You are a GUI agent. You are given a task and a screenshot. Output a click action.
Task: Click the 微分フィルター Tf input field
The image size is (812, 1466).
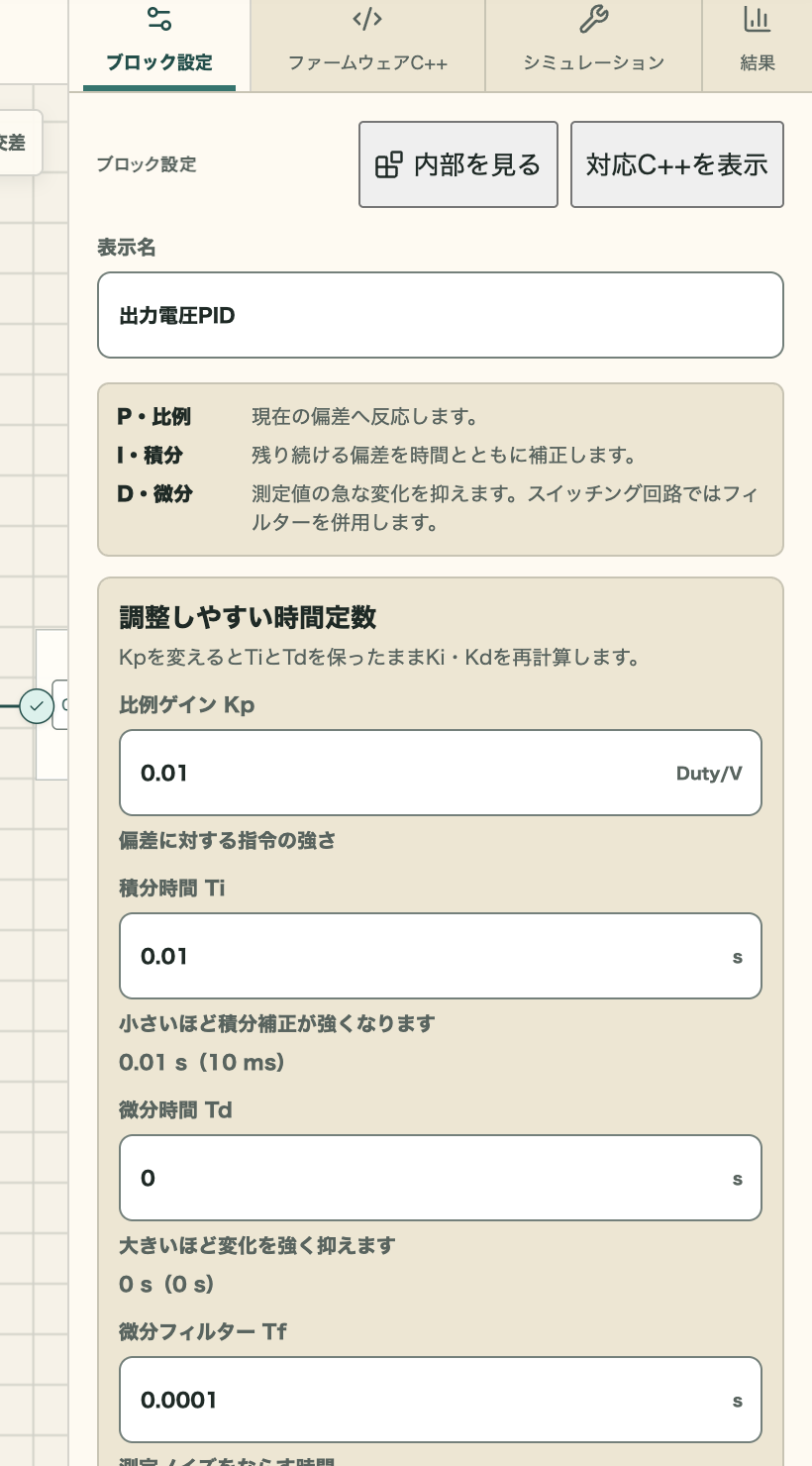pyautogui.click(x=441, y=1400)
